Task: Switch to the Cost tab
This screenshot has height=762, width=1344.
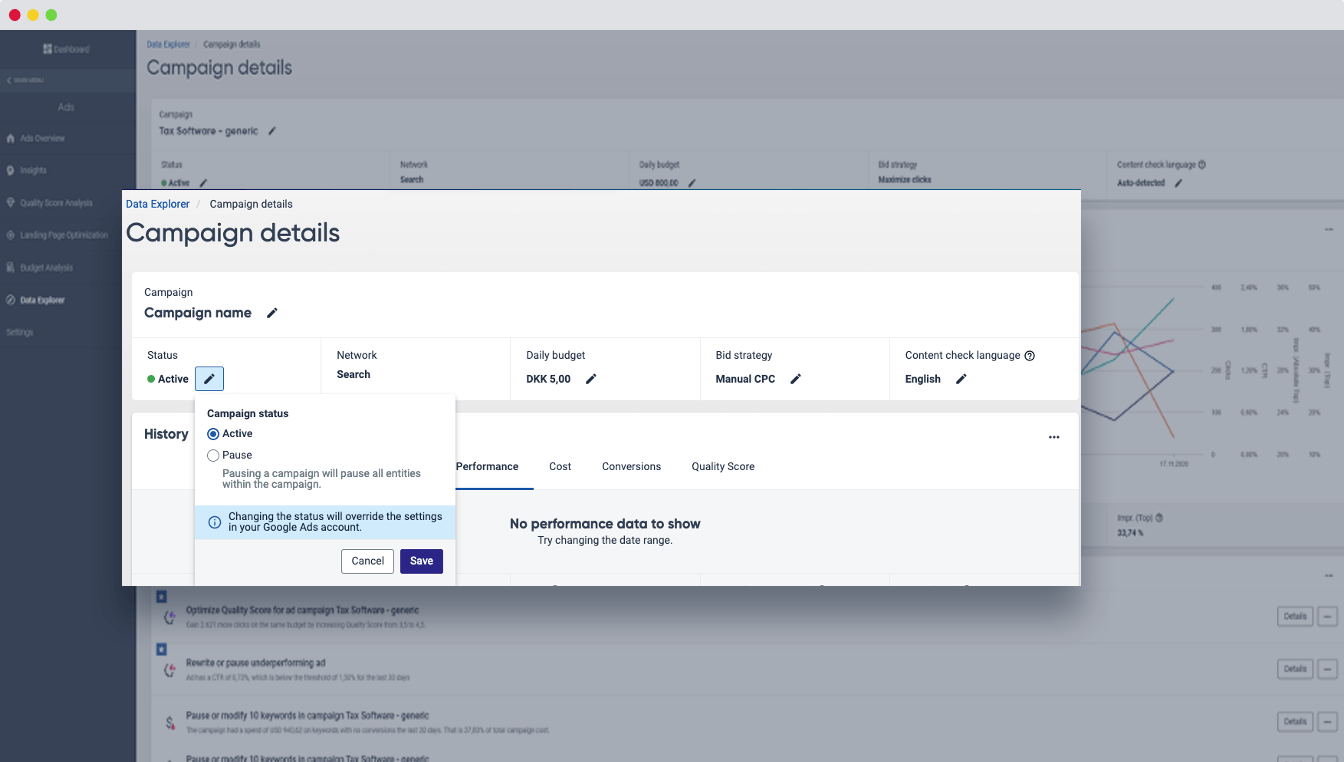Action: 560,467
